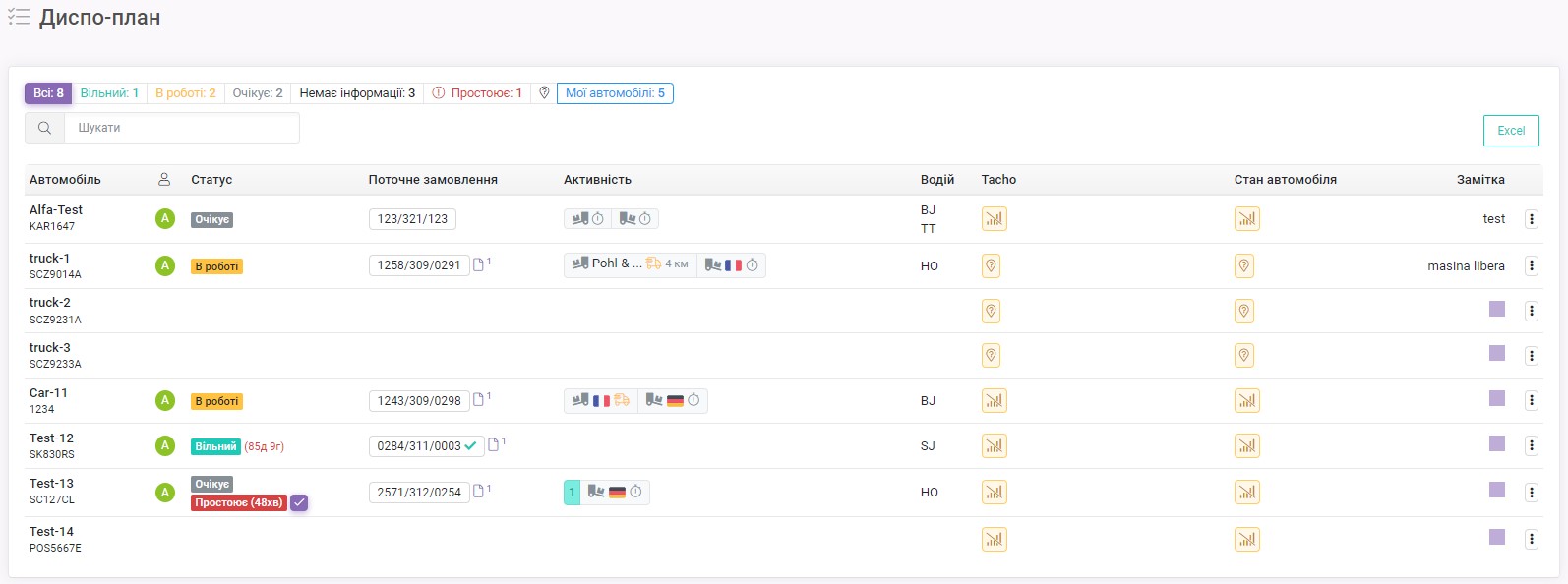The image size is (1568, 584).
Task: Open row menu for Test-12
Action: [x=1531, y=446]
